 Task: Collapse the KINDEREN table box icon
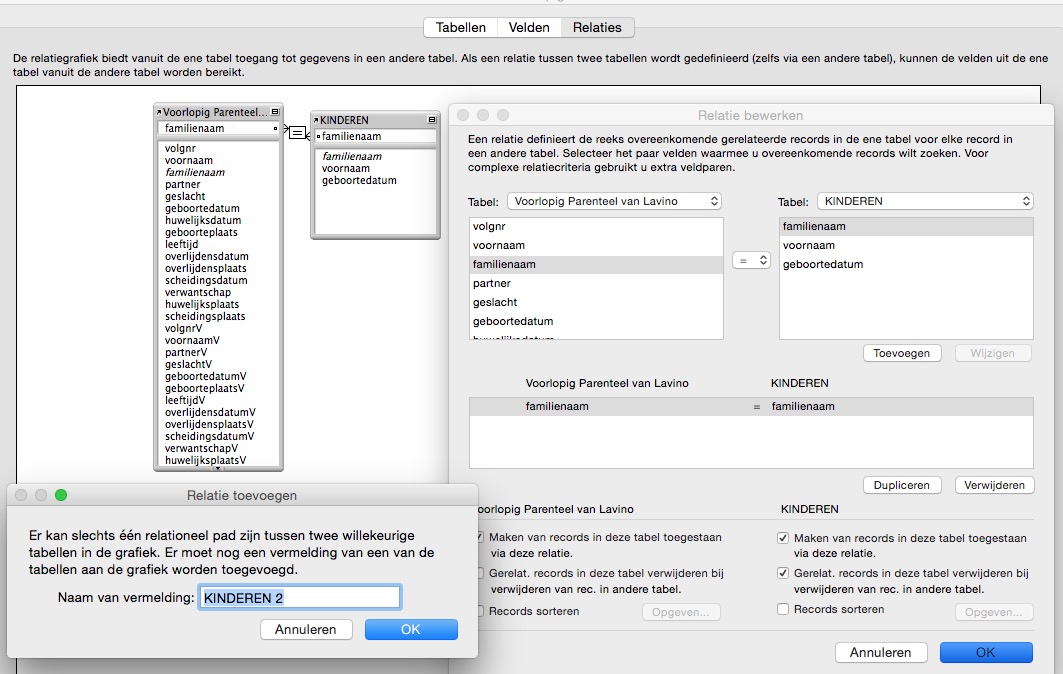tap(432, 120)
